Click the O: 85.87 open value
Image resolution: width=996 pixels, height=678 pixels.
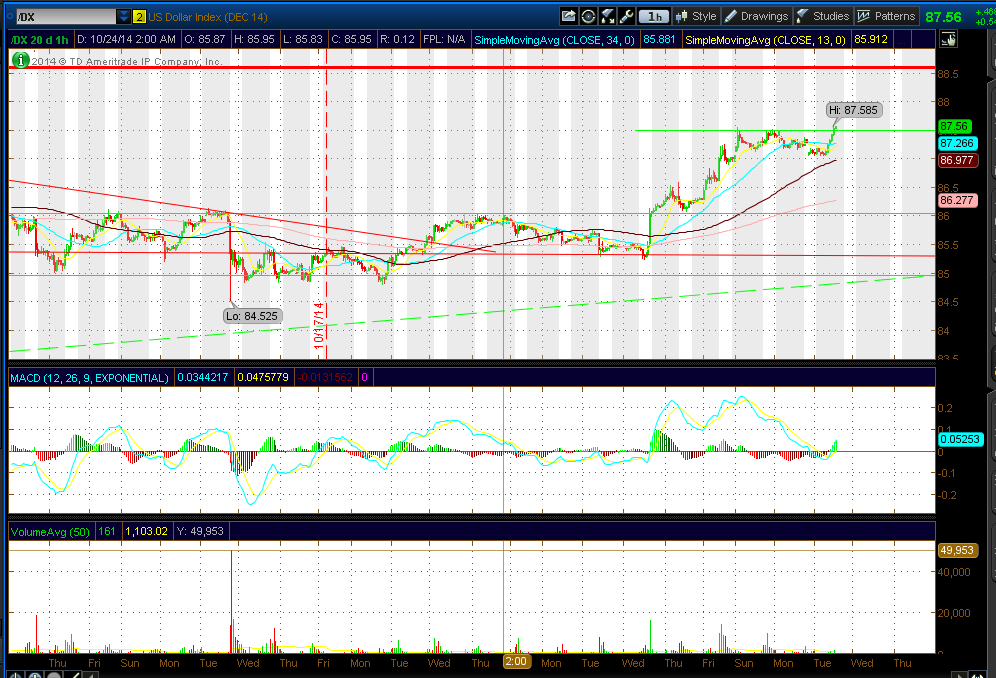pos(205,39)
